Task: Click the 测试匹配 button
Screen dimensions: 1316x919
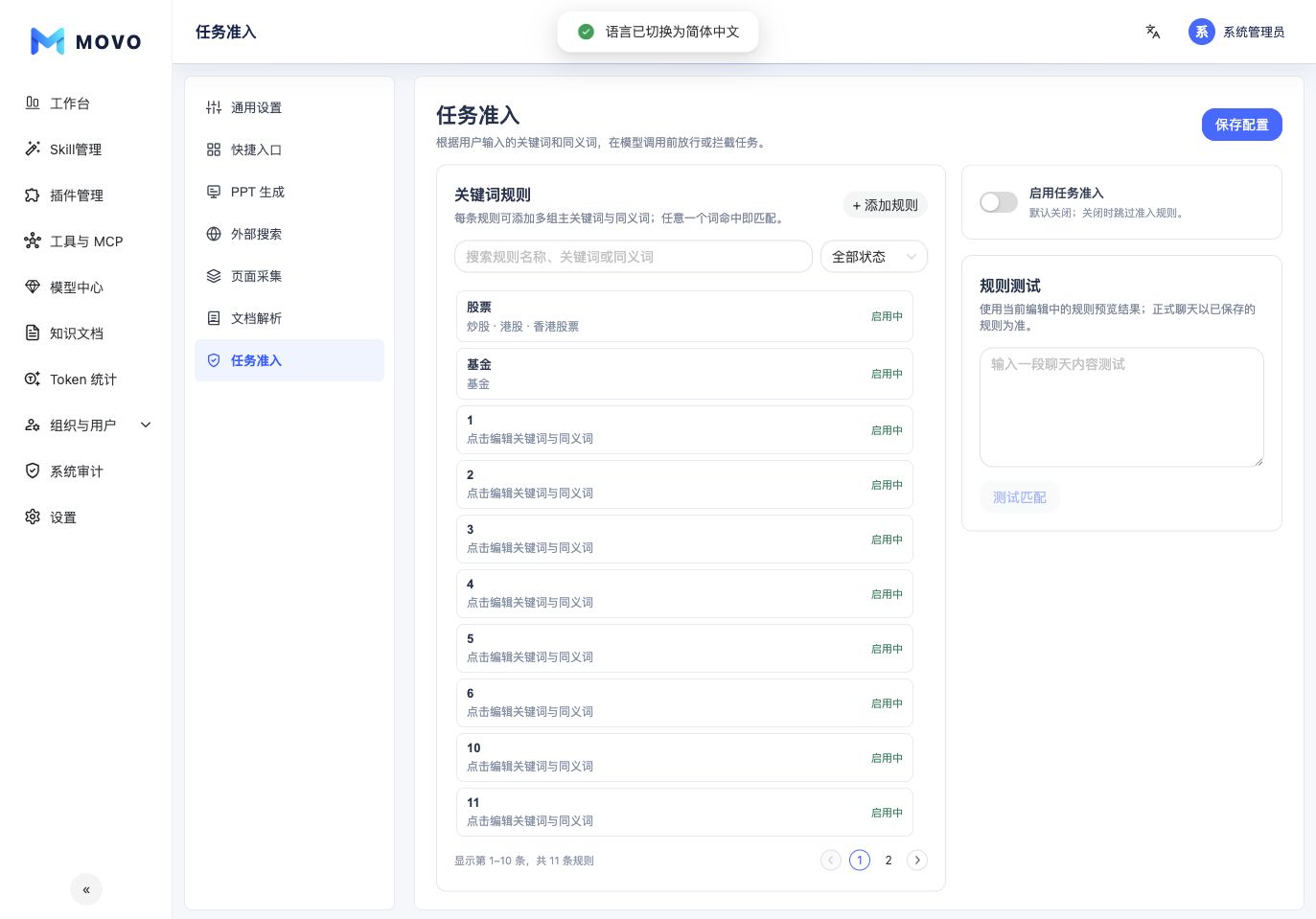Action: pos(1020,497)
